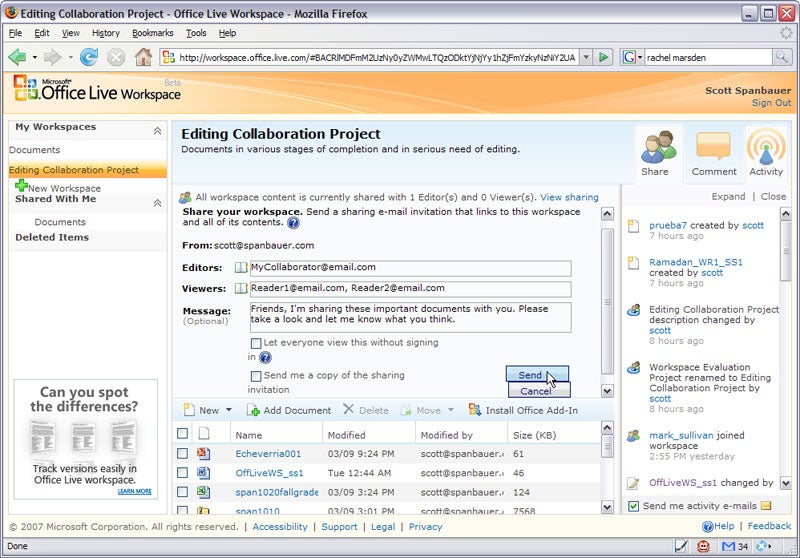Image resolution: width=800 pixels, height=558 pixels.
Task: Open the Bookmarks menu
Action: (153, 33)
